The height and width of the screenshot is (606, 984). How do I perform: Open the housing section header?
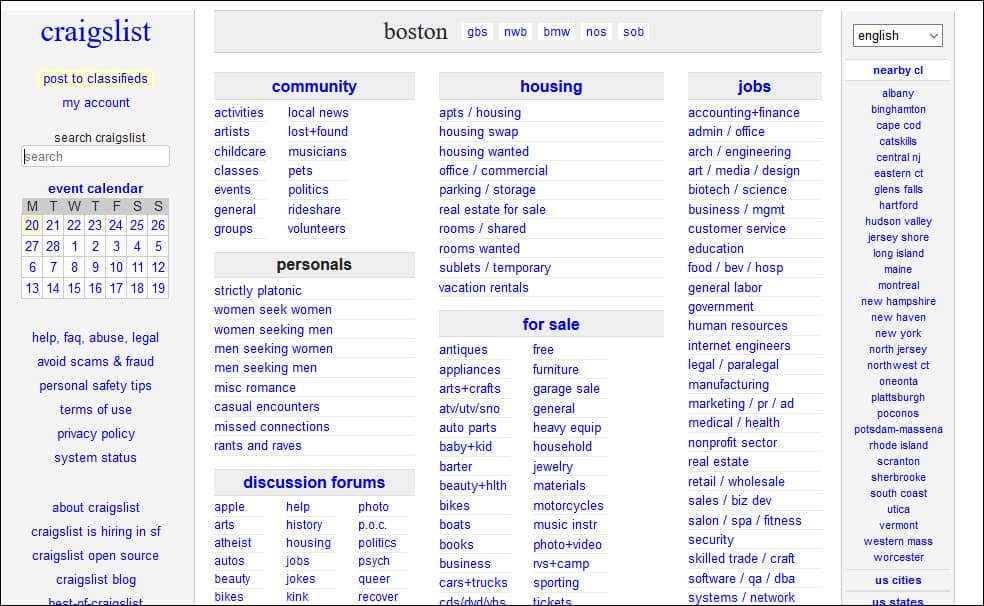[x=551, y=87]
